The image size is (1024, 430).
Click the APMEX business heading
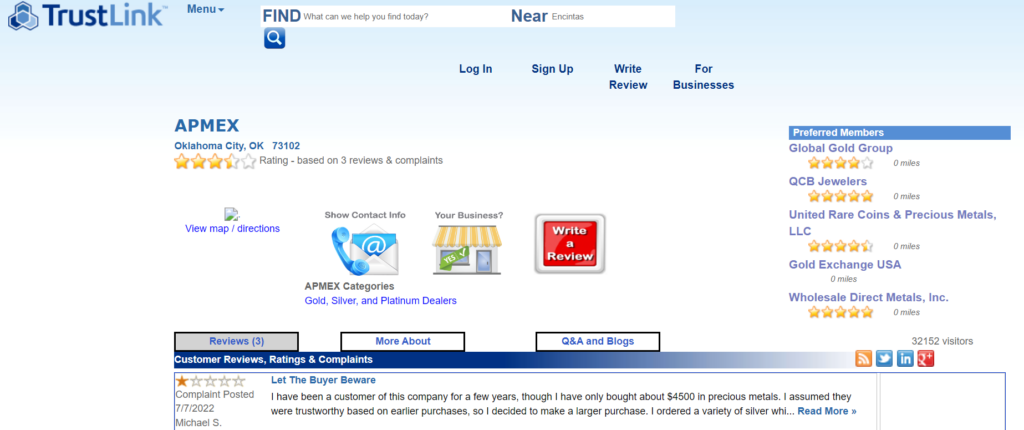207,125
